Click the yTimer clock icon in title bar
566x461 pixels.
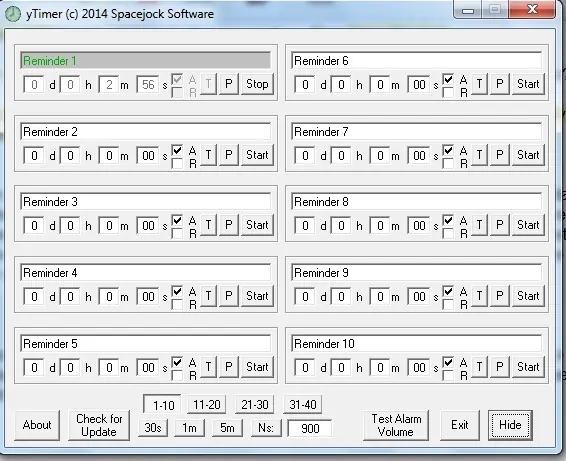click(13, 14)
